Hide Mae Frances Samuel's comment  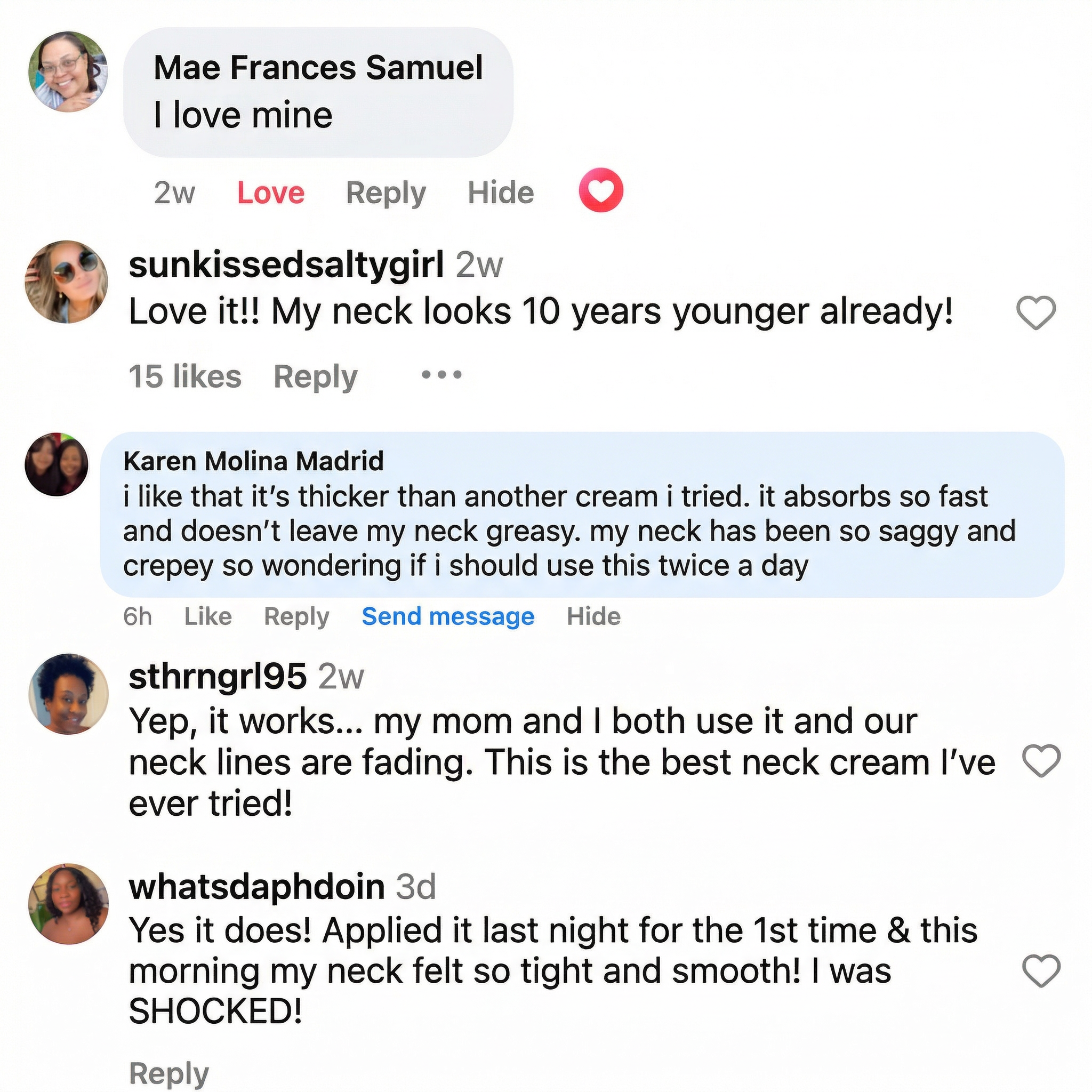[x=500, y=192]
